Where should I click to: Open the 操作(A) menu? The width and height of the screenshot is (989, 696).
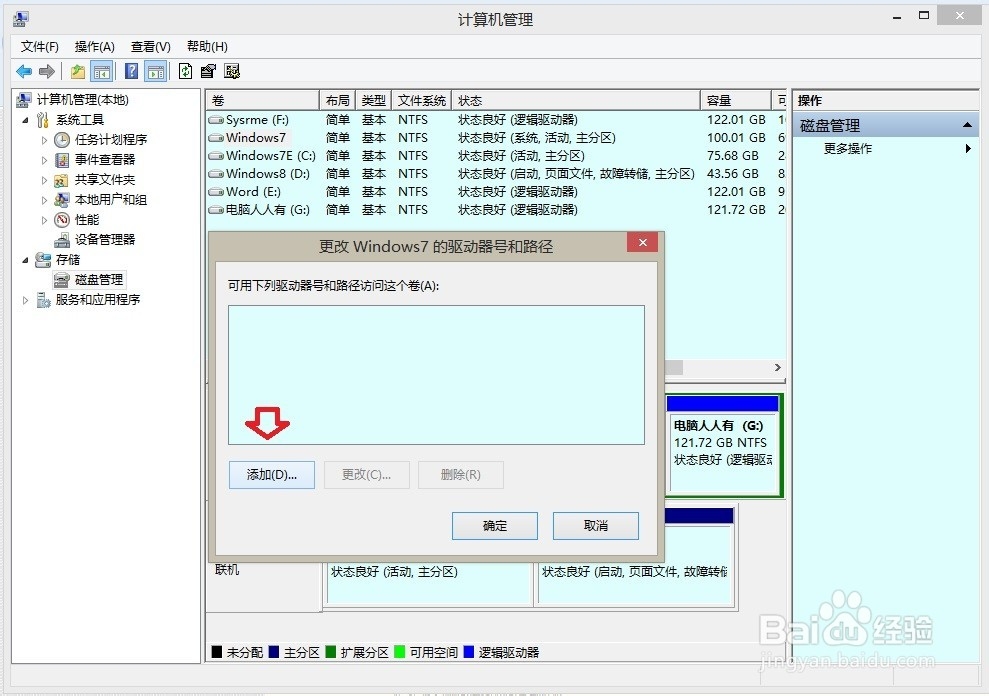click(95, 47)
